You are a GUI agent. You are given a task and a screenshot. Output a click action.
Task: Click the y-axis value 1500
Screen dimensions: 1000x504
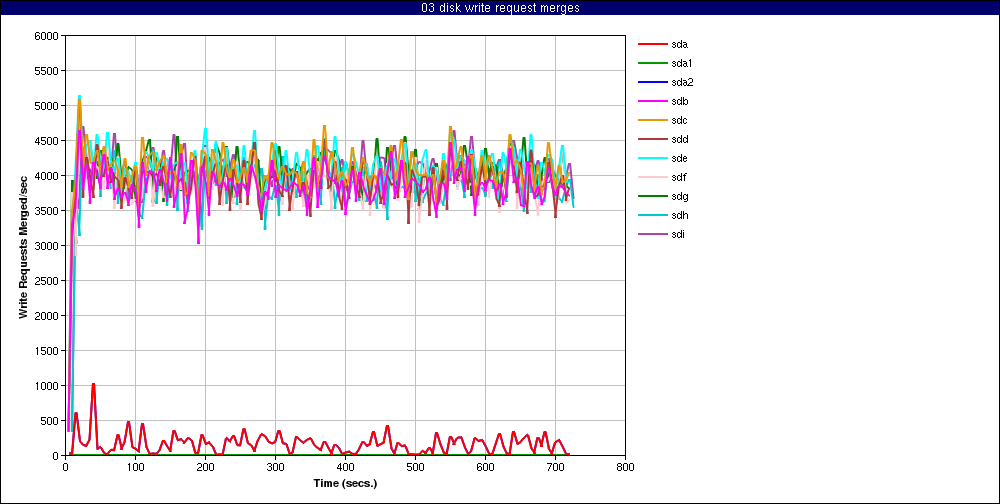48,351
